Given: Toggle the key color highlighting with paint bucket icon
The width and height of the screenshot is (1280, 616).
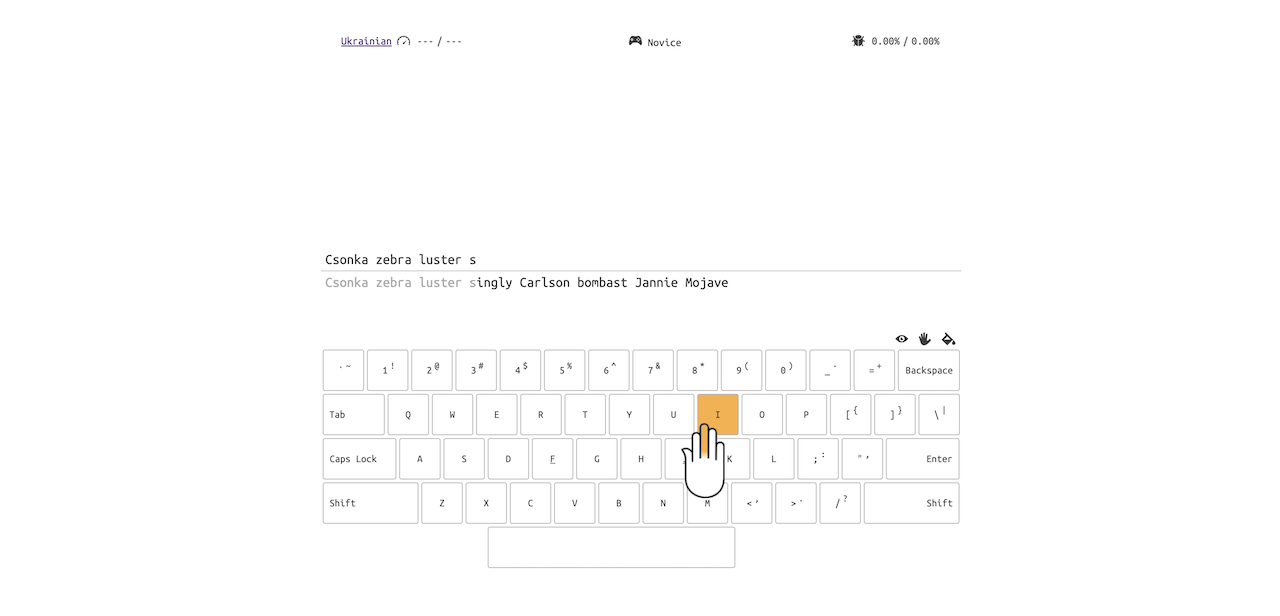Looking at the screenshot, I should click(948, 339).
